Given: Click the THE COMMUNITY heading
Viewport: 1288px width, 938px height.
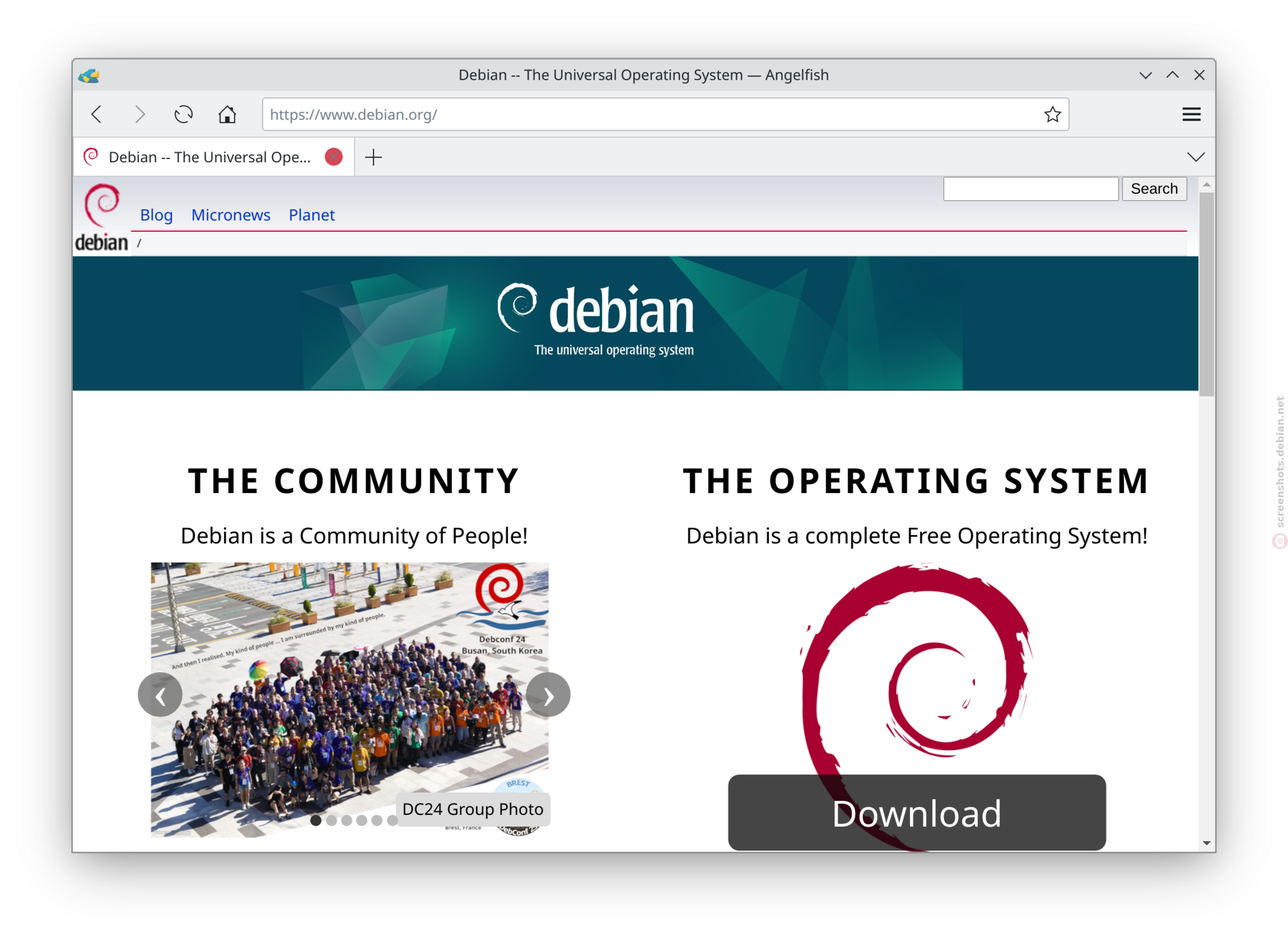Looking at the screenshot, I should click(x=354, y=481).
